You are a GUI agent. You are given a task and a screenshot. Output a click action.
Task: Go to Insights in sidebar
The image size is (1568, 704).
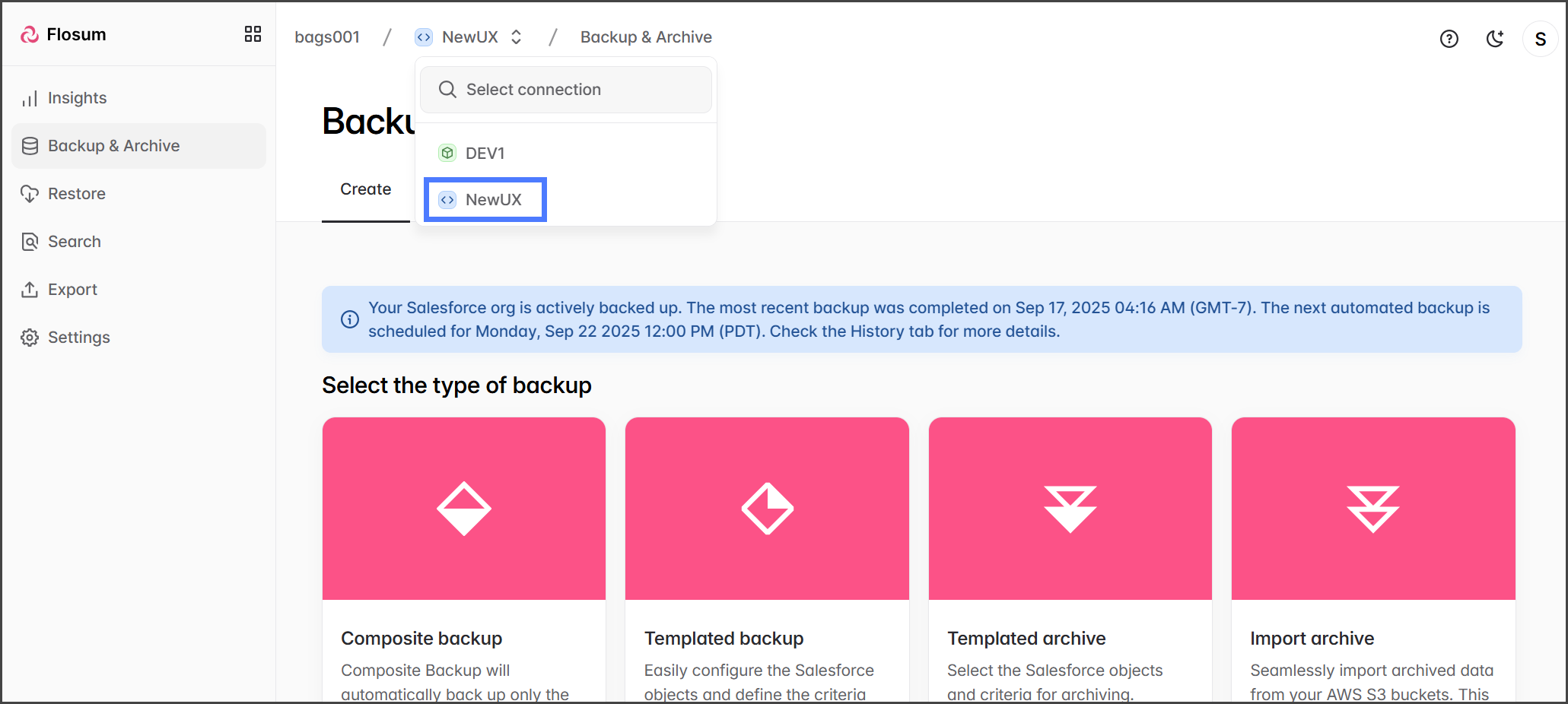(x=77, y=98)
